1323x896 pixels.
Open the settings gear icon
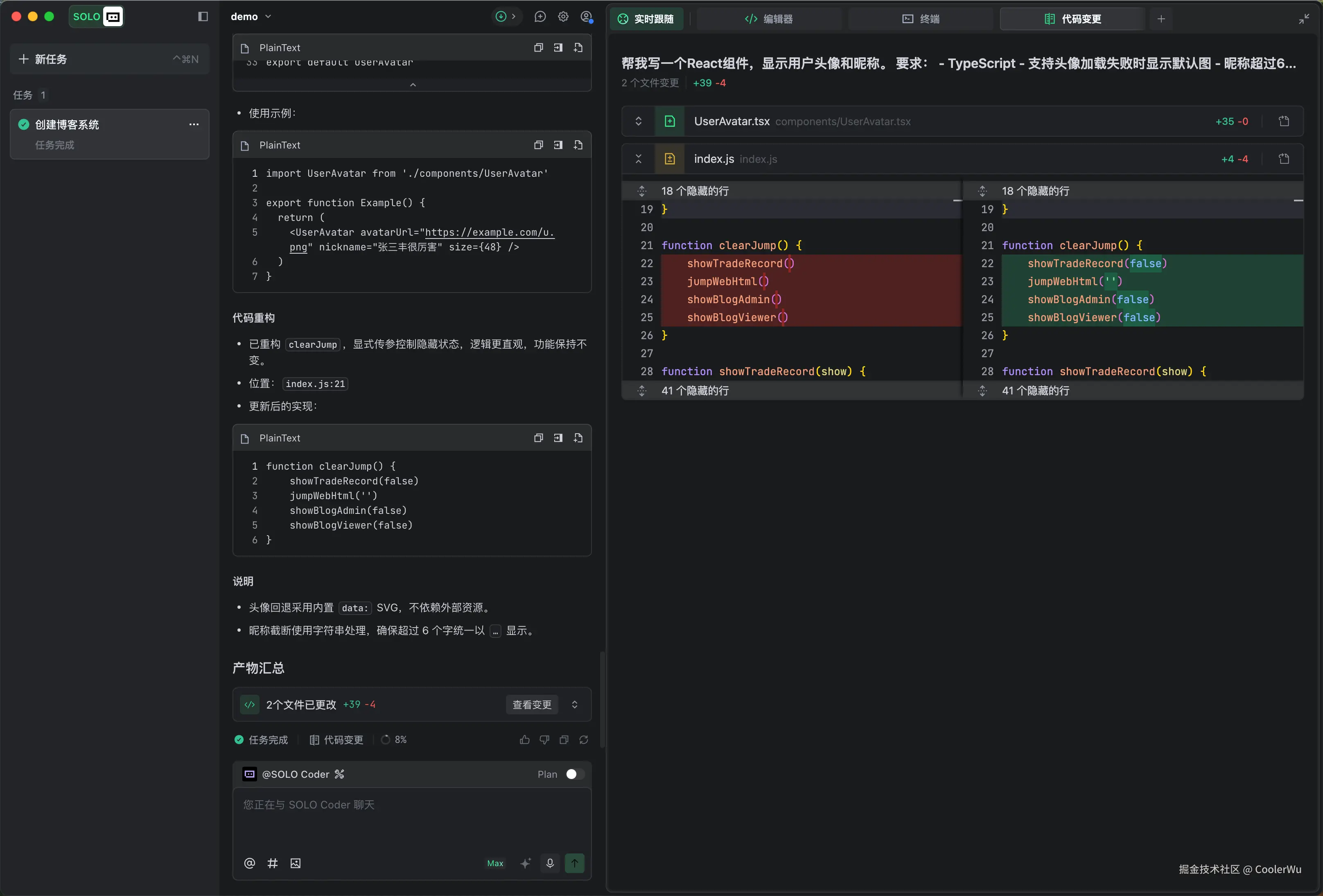tap(563, 16)
